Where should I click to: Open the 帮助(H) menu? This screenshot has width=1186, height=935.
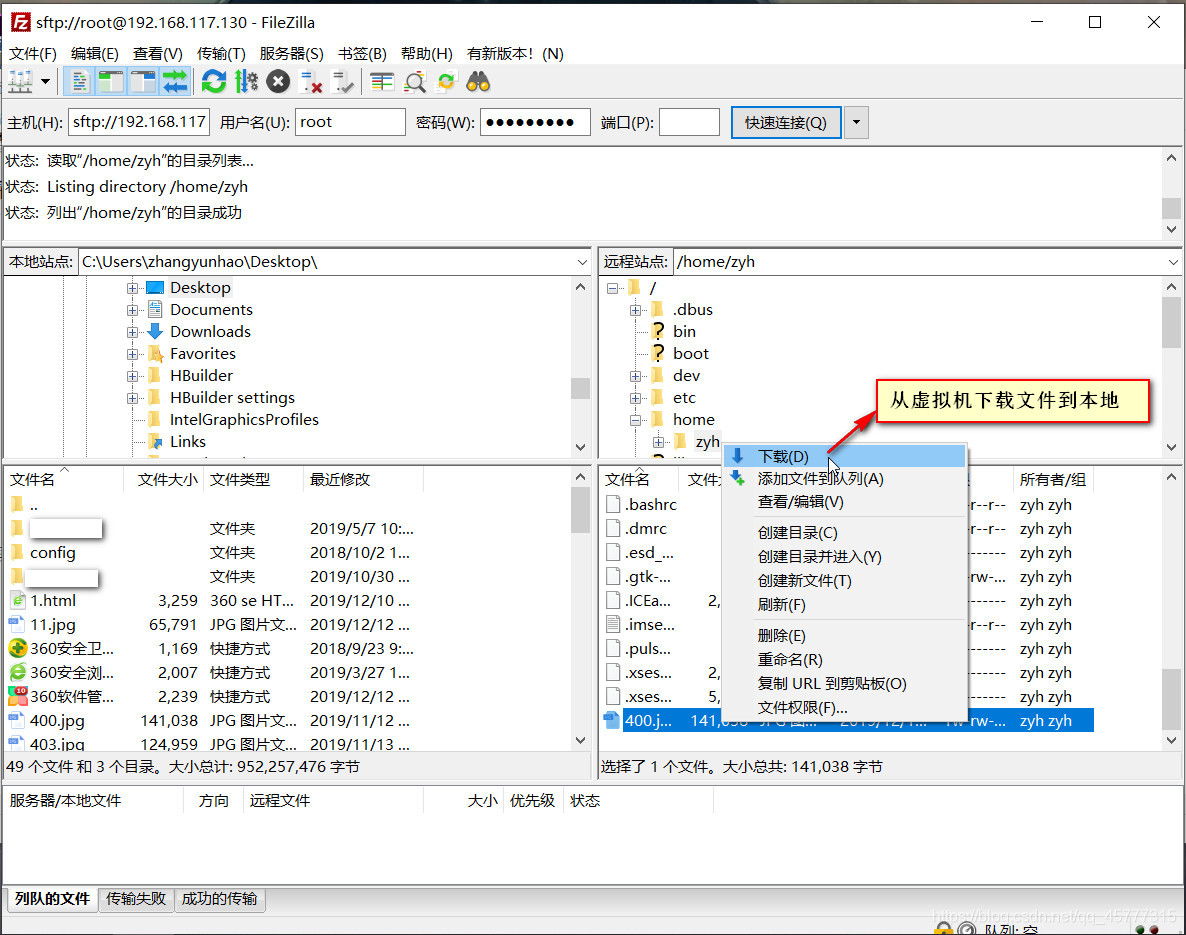coord(427,54)
